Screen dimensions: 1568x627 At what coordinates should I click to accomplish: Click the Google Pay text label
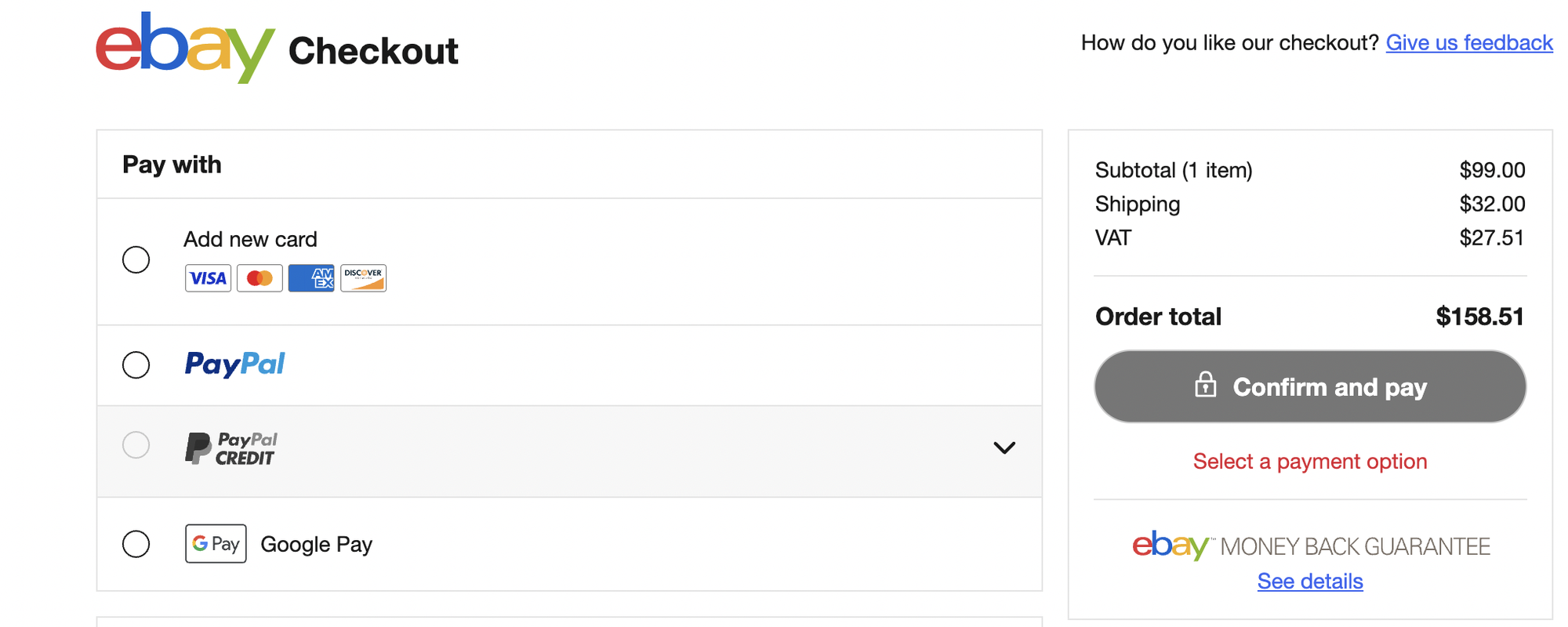(x=316, y=545)
